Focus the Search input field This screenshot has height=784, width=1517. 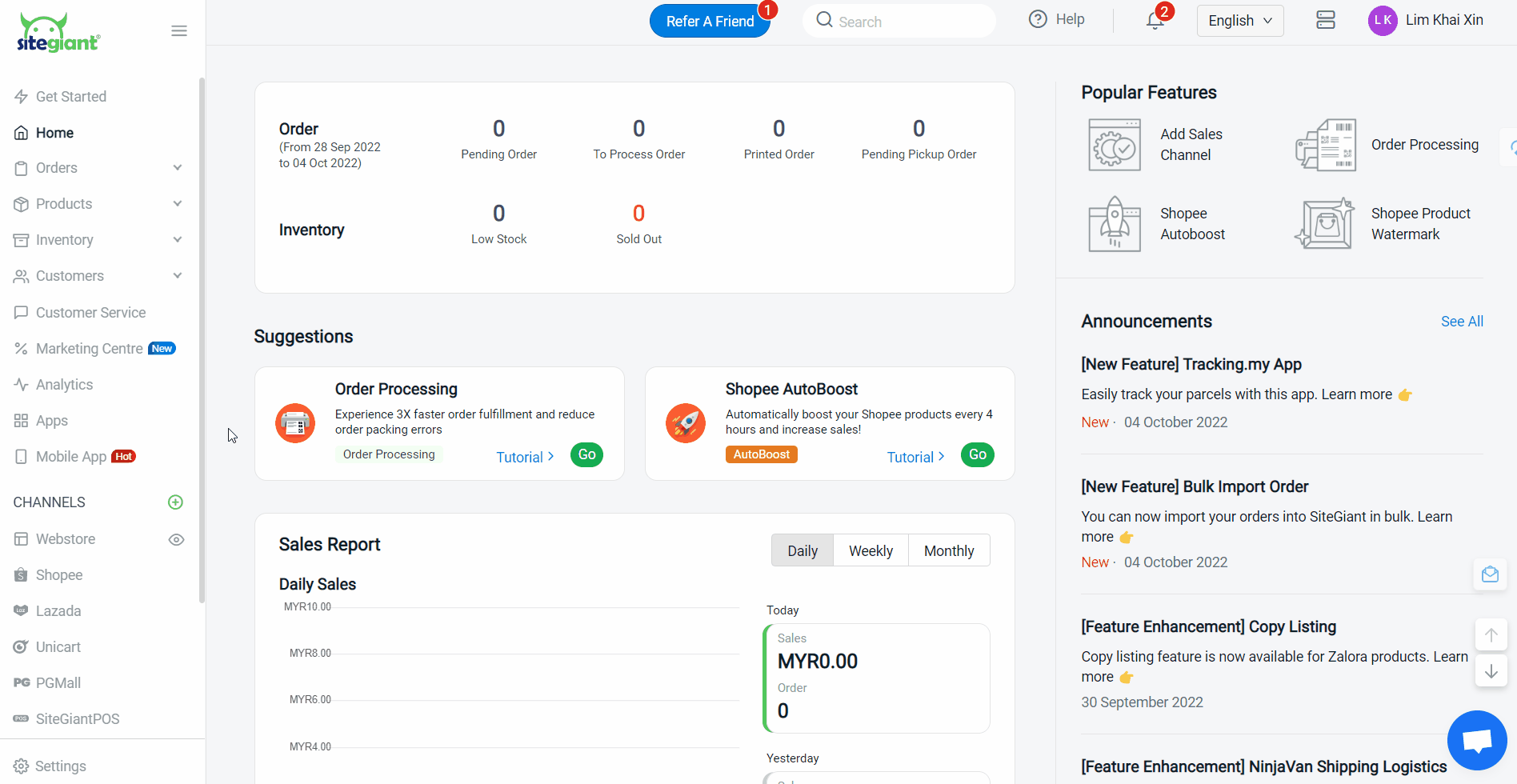coord(899,21)
